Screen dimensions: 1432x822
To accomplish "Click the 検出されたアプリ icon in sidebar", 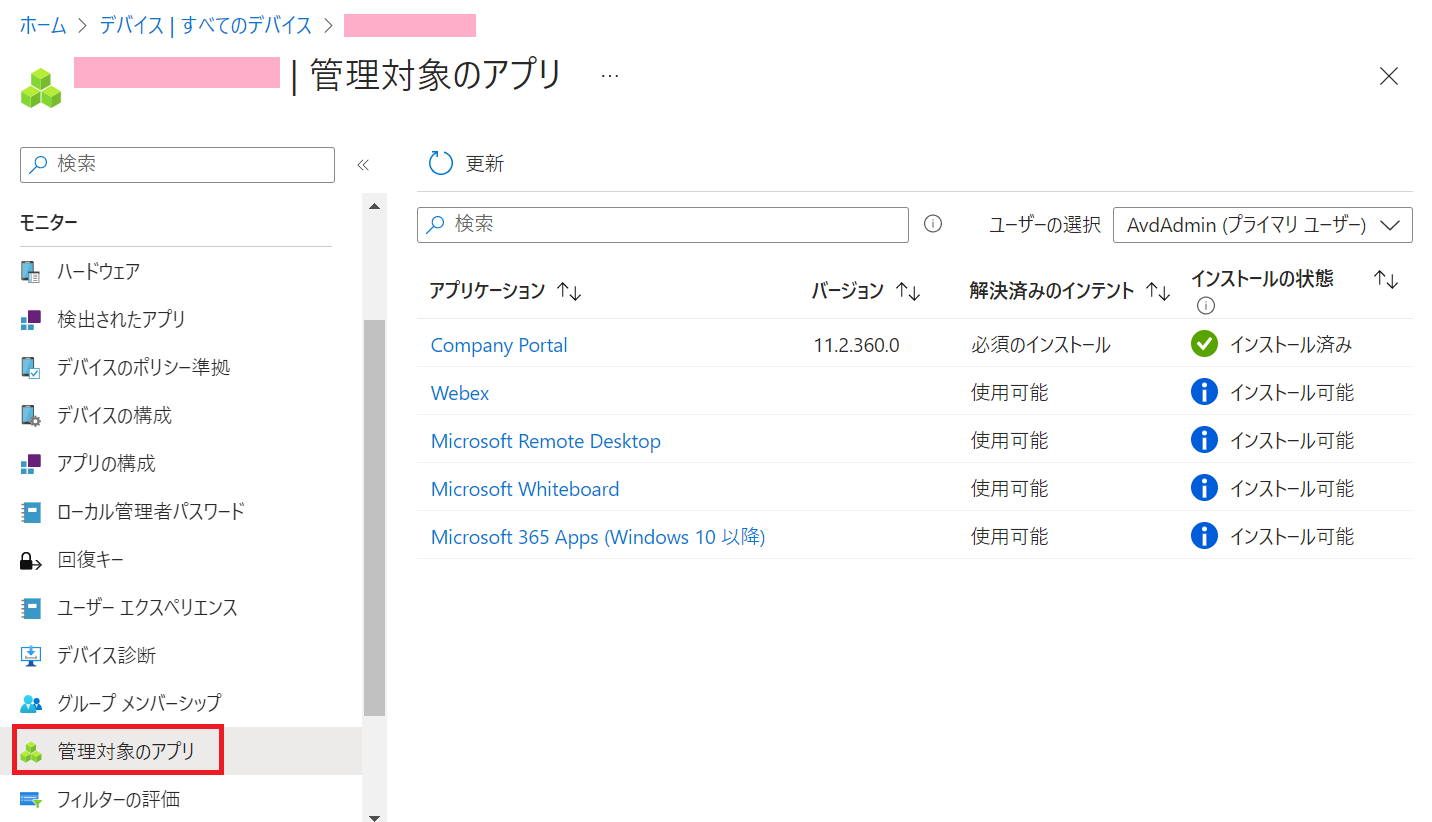I will pyautogui.click(x=31, y=320).
